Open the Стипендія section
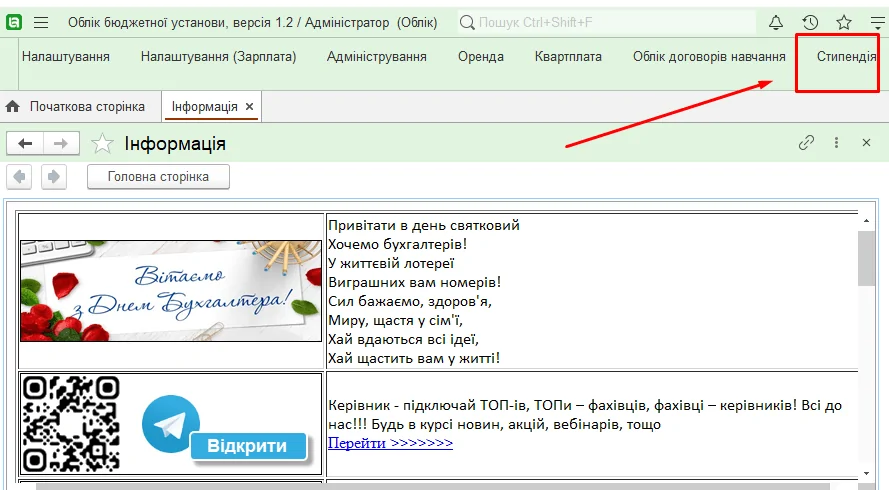The height and width of the screenshot is (490, 889). coord(846,57)
